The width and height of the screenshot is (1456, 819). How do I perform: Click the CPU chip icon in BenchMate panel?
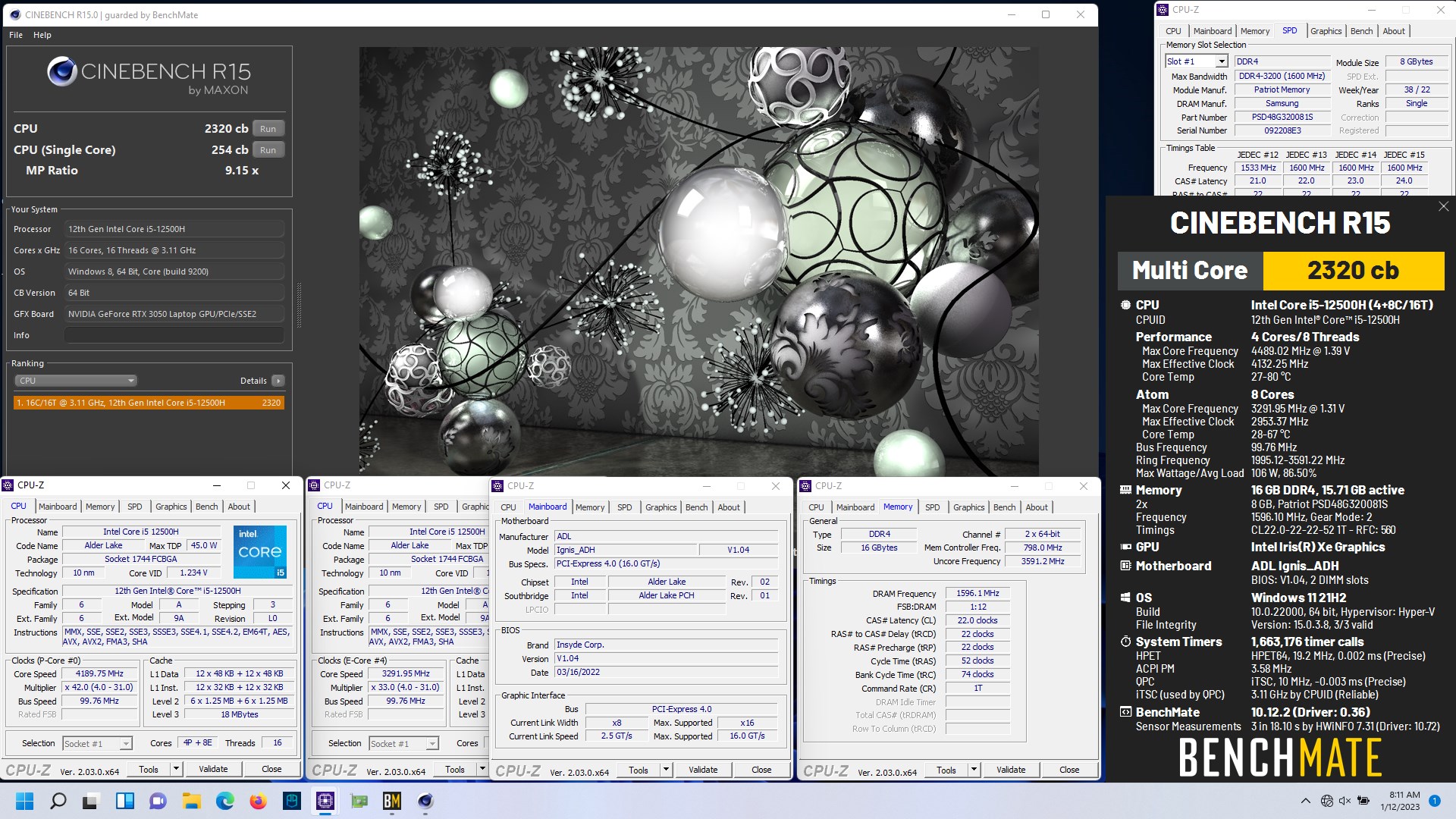coord(1125,305)
